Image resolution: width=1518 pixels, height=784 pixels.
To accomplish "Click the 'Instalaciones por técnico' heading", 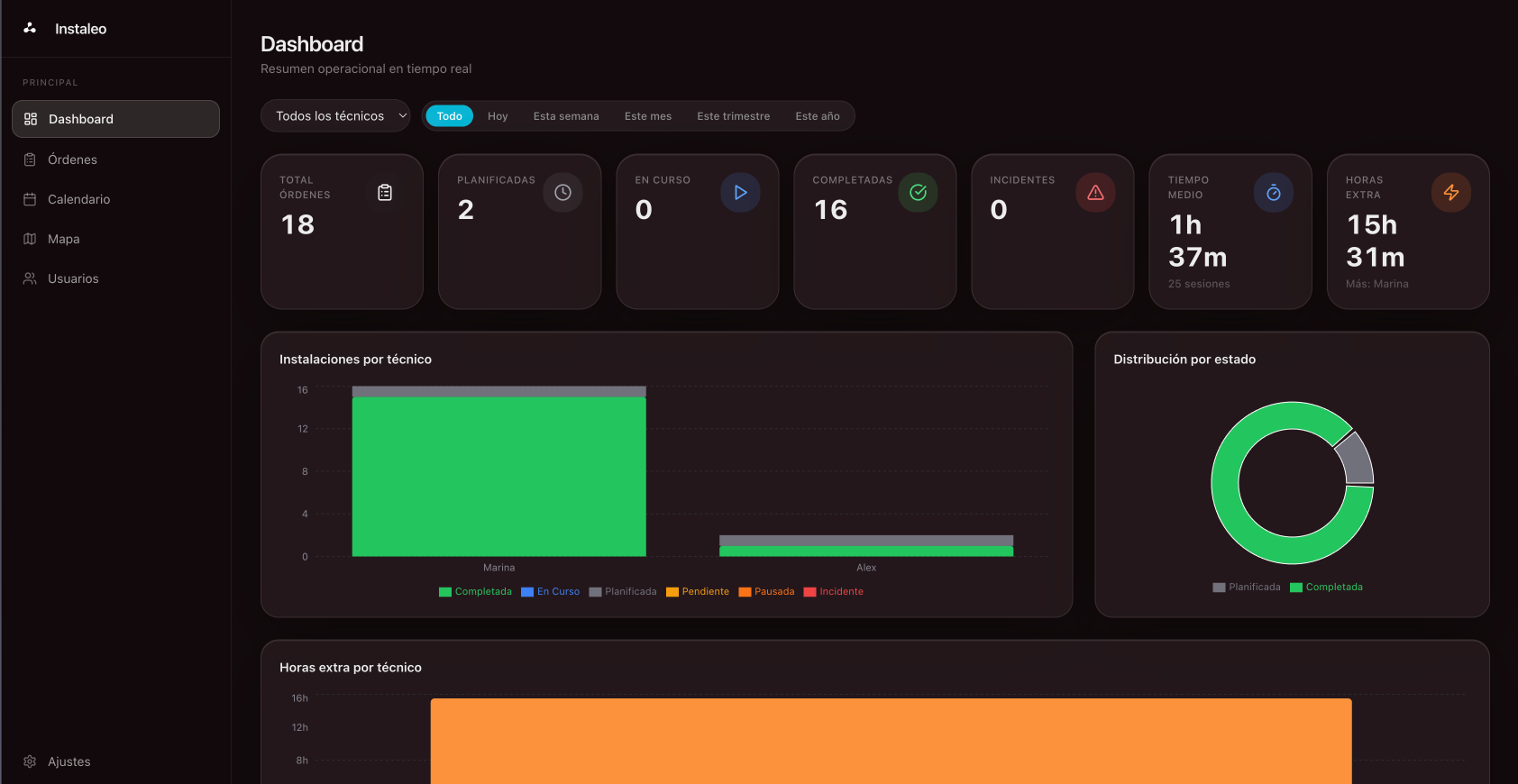I will coord(355,360).
